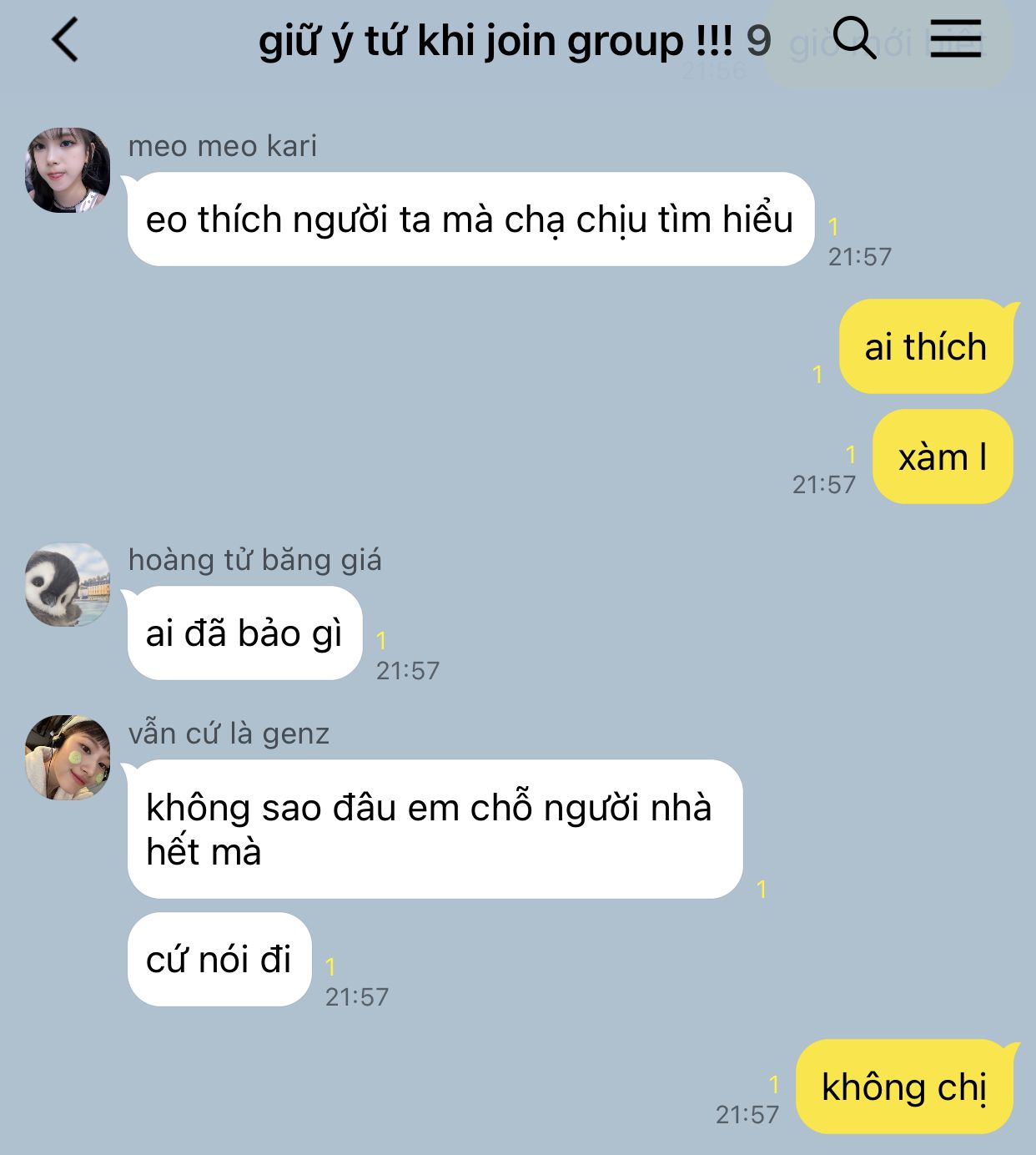Select the yellow 'ai thích' message bubble
The width and height of the screenshot is (1036, 1155).
(927, 346)
